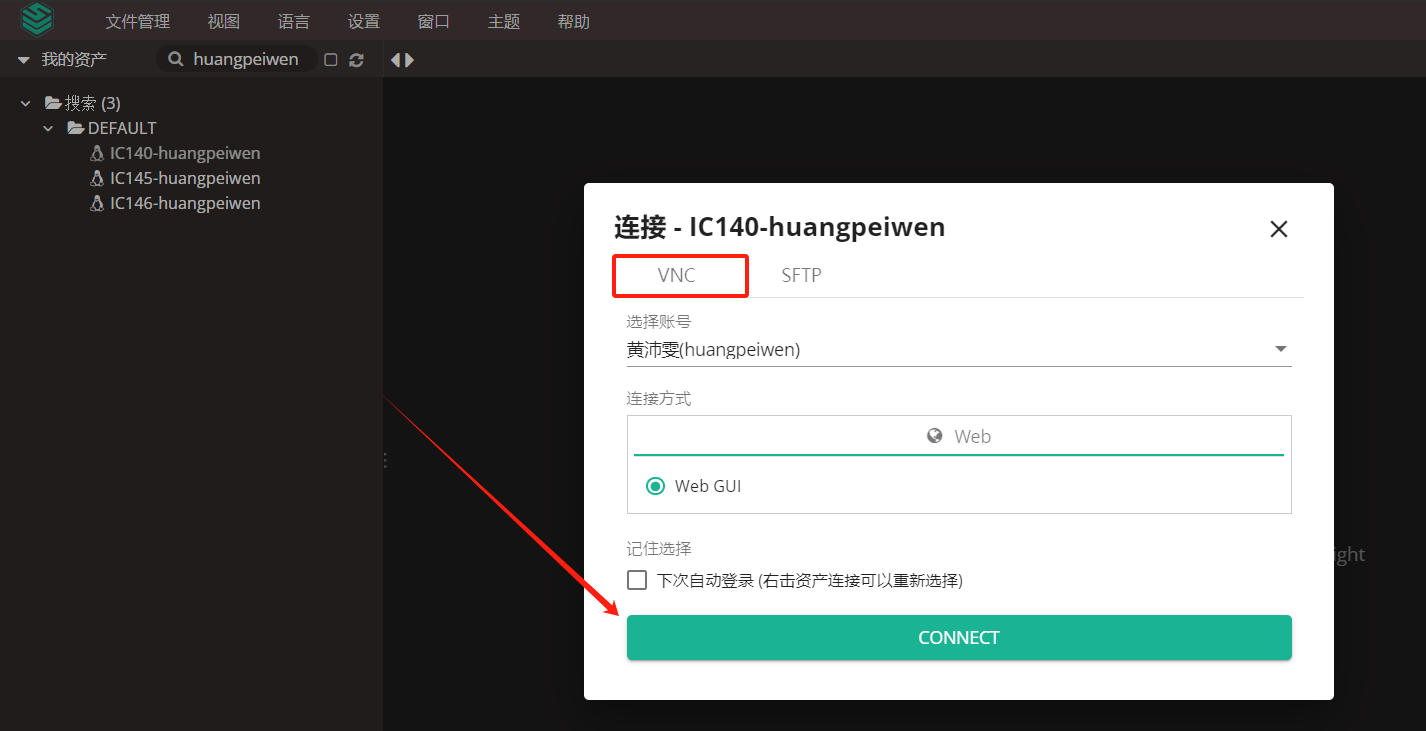This screenshot has width=1426, height=731.
Task: Tick the small checkbox next to search field
Action: pos(331,60)
